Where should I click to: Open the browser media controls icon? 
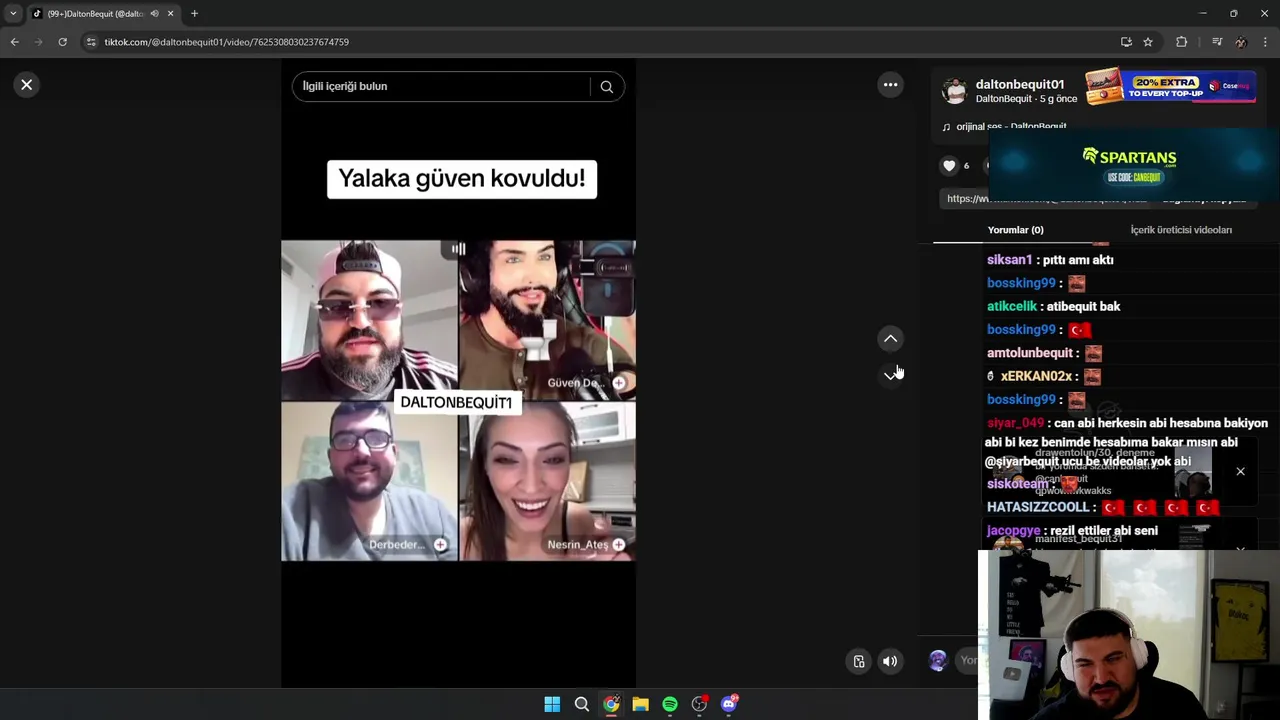tap(1217, 42)
